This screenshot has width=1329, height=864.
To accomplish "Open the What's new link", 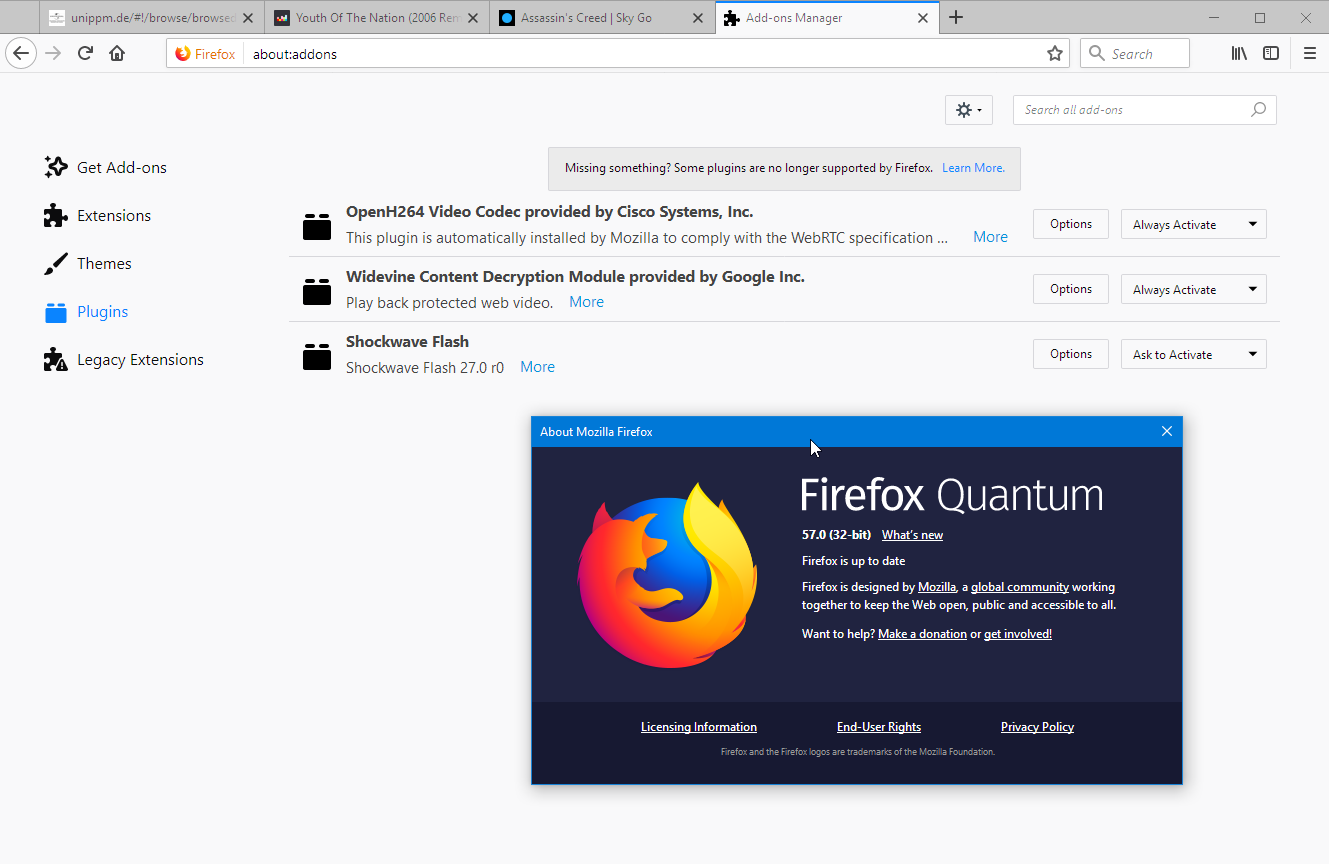I will click(x=912, y=535).
